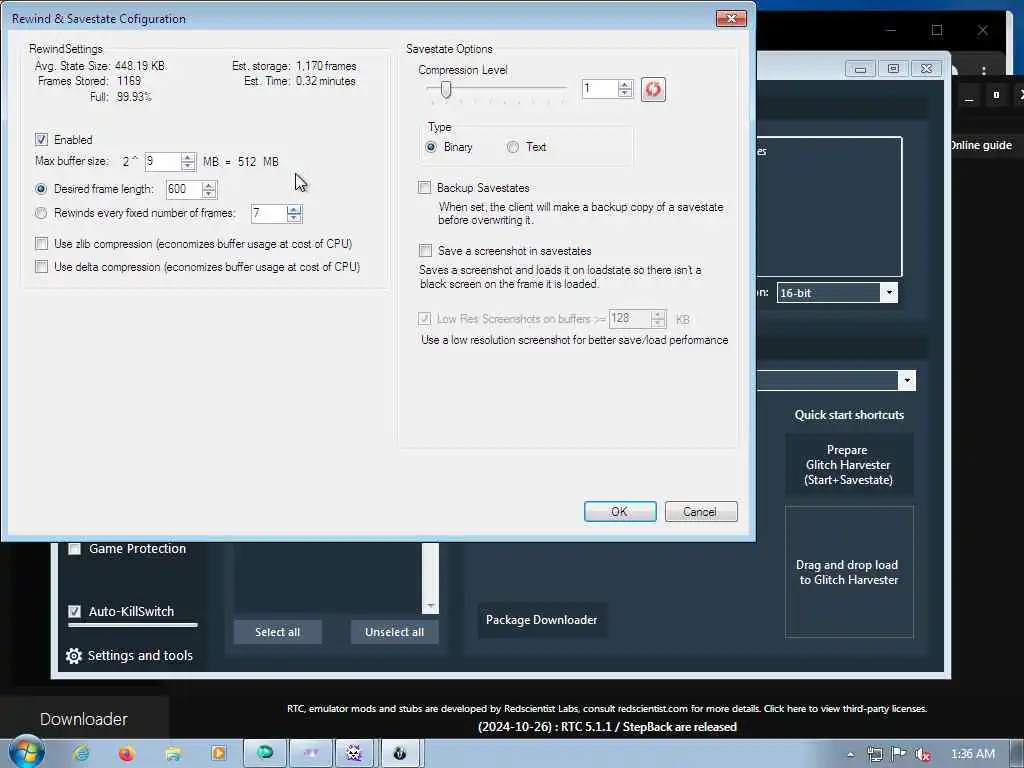The image size is (1024, 768).
Task: Open Windows Explorer folder taskbar icon
Action: [x=172, y=754]
